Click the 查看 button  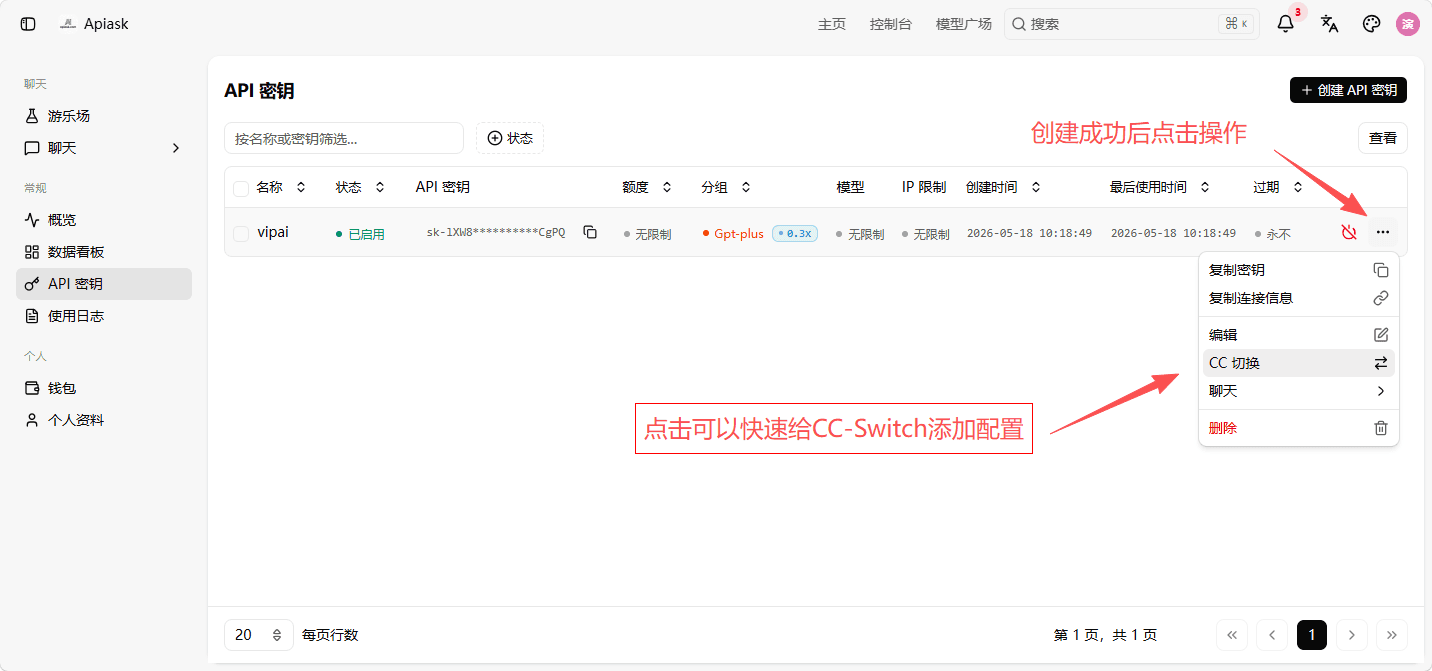[1383, 138]
